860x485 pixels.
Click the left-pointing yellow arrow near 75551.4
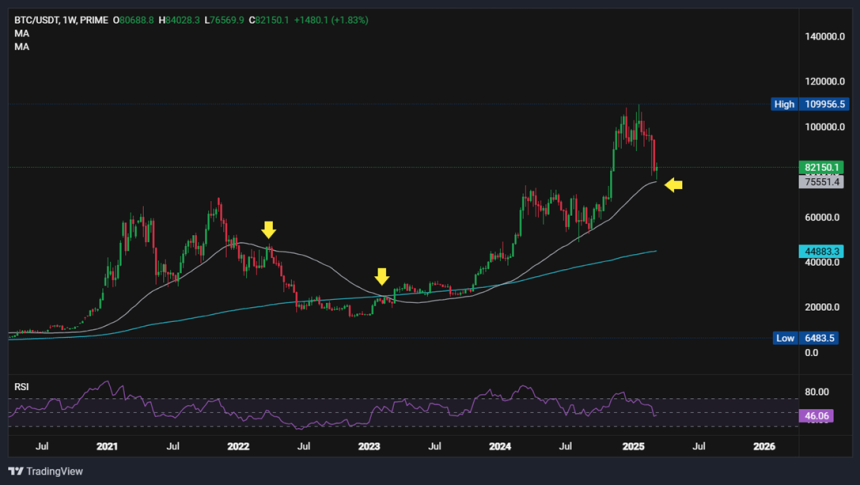click(674, 185)
